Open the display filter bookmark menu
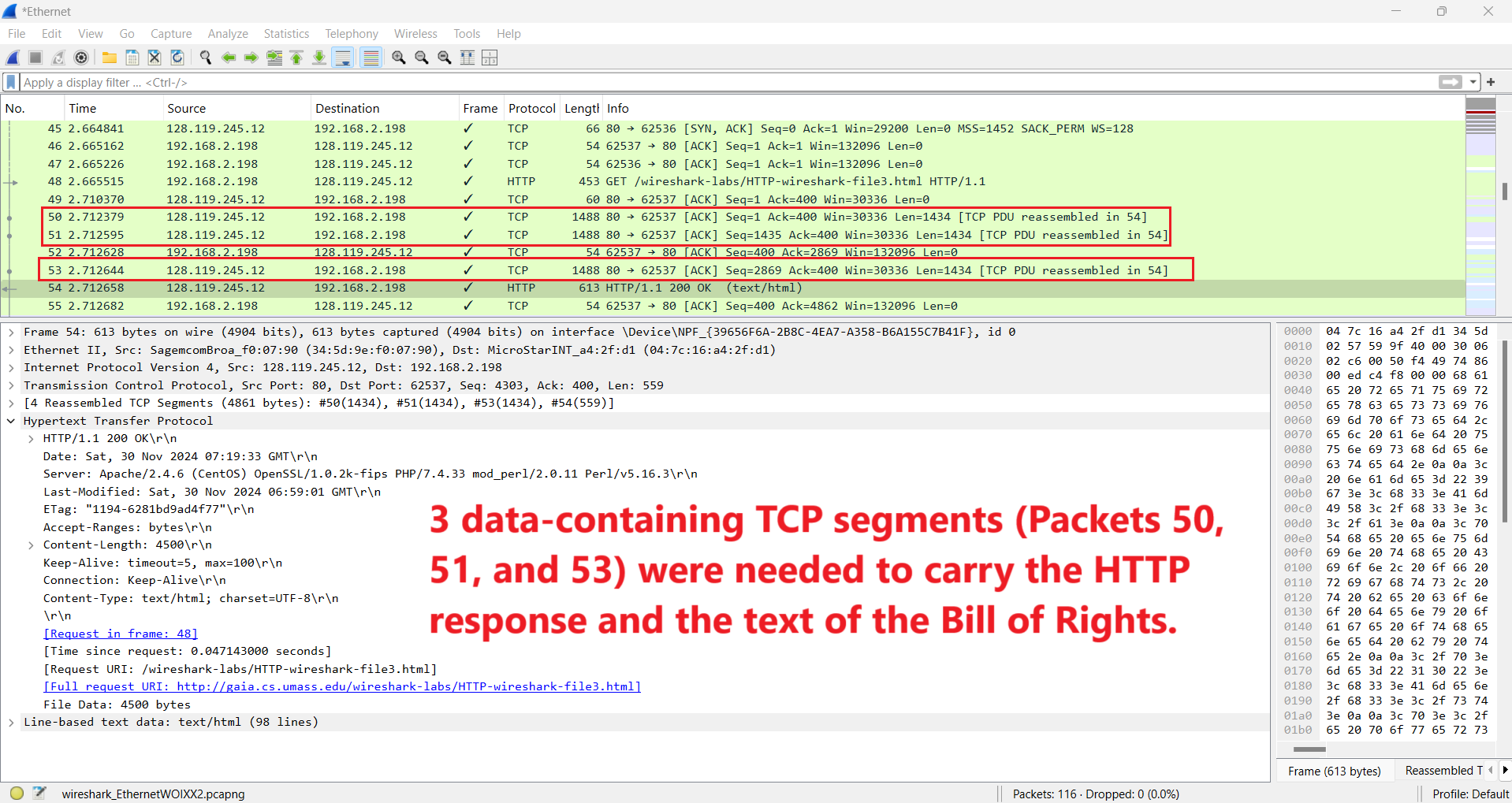The width and height of the screenshot is (1512, 803). pyautogui.click(x=11, y=82)
